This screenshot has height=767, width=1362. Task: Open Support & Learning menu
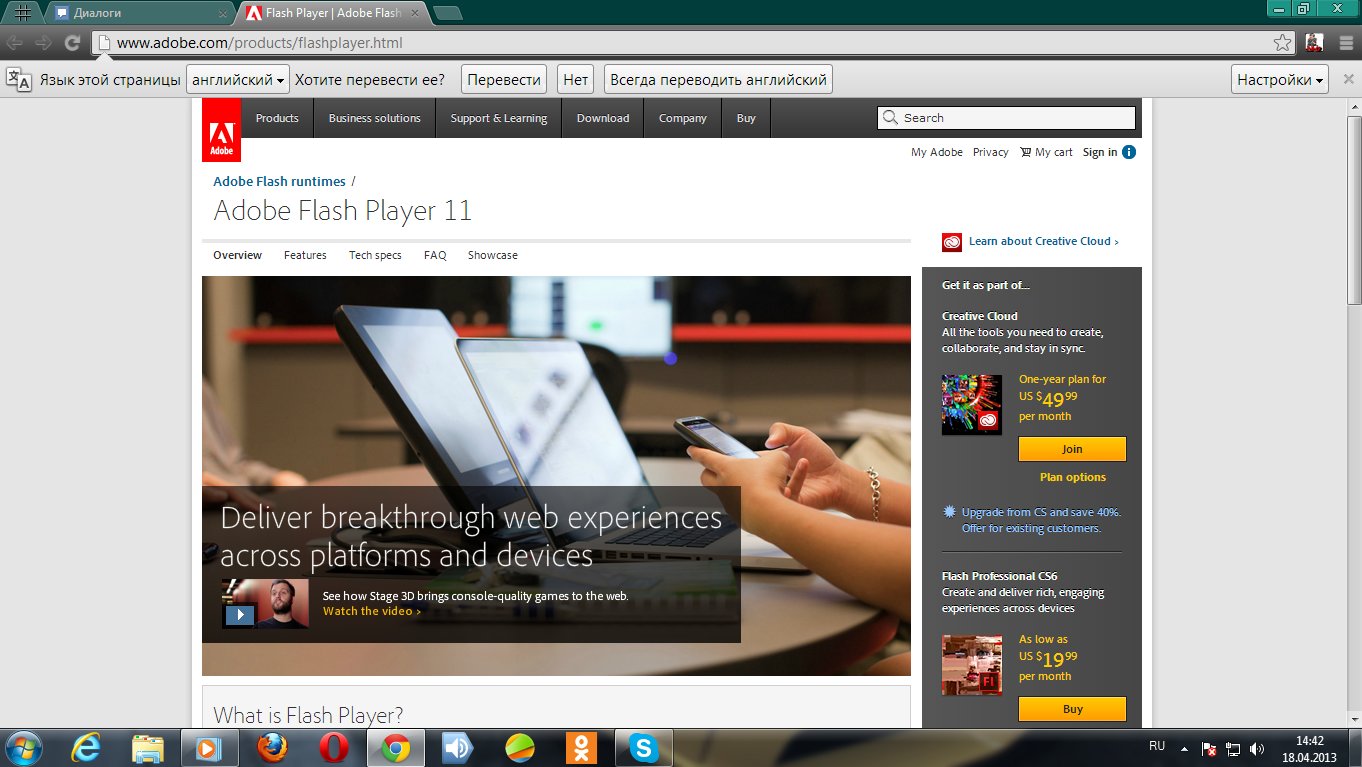(498, 118)
